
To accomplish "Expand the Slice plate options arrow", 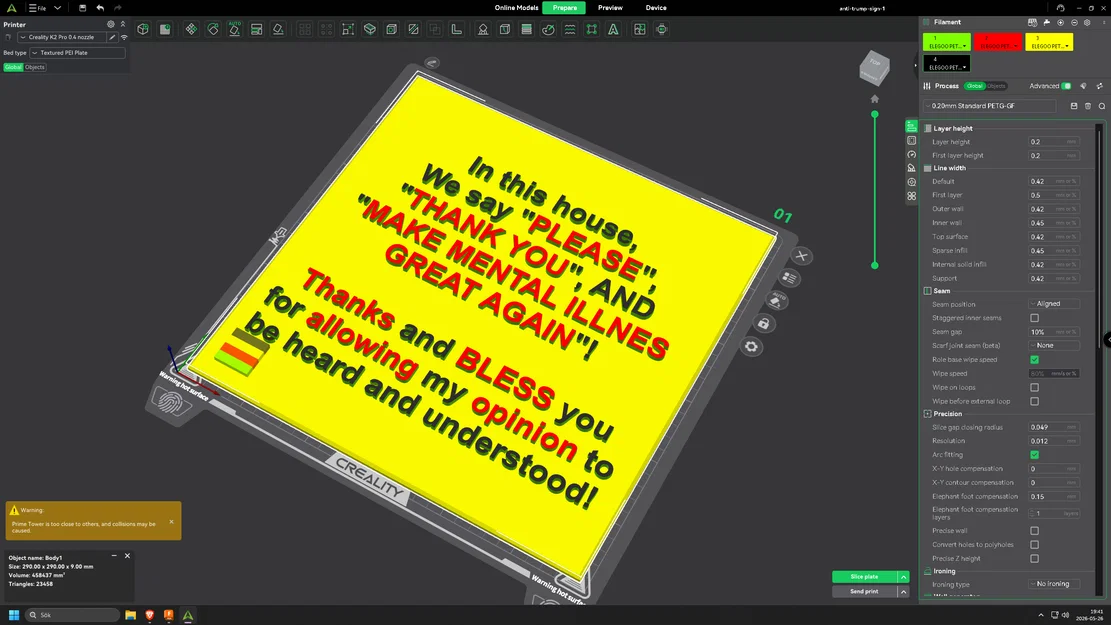I will [903, 577].
